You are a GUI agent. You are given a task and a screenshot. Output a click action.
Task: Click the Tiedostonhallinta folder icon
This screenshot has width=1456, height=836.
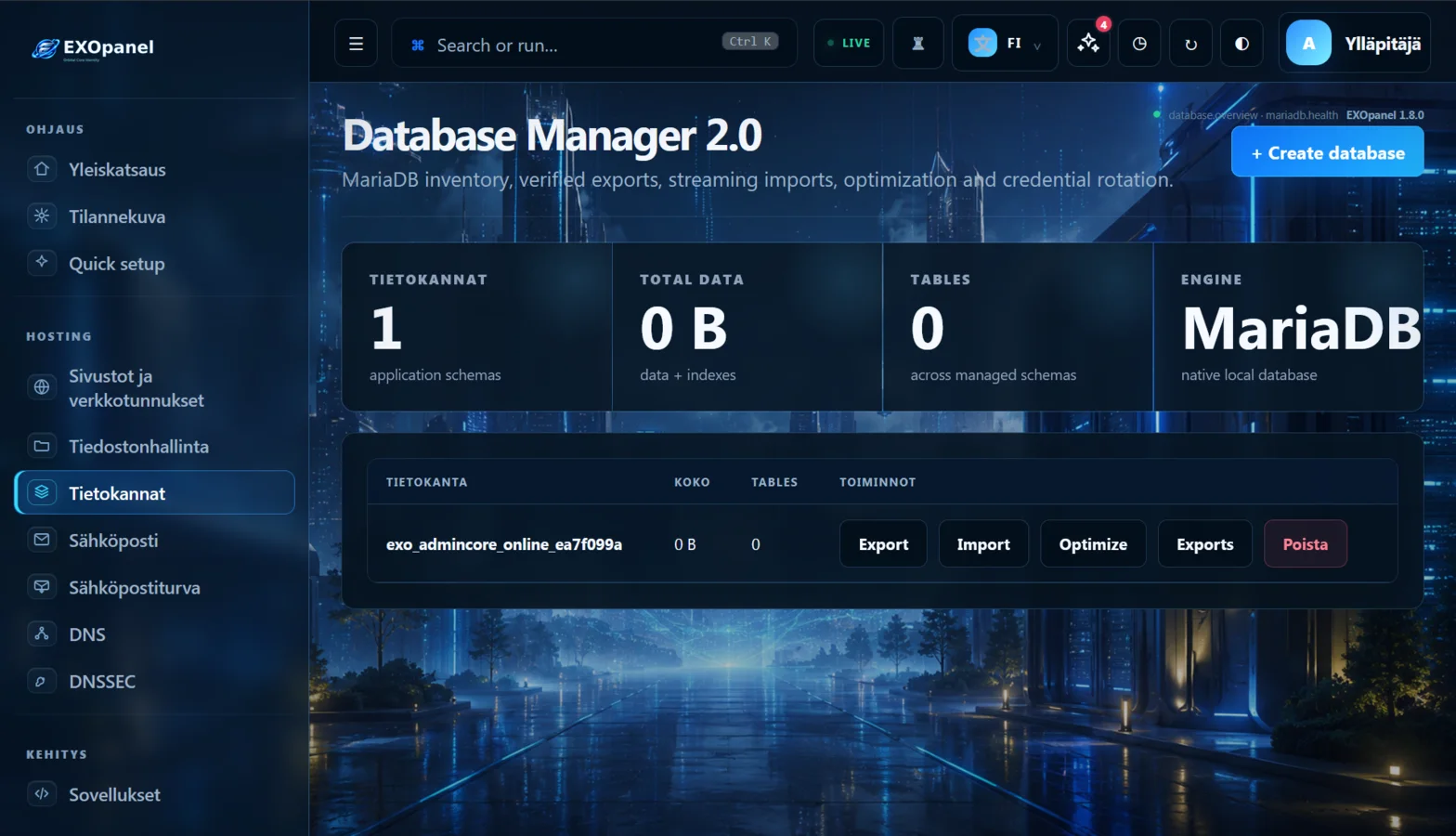coord(42,446)
